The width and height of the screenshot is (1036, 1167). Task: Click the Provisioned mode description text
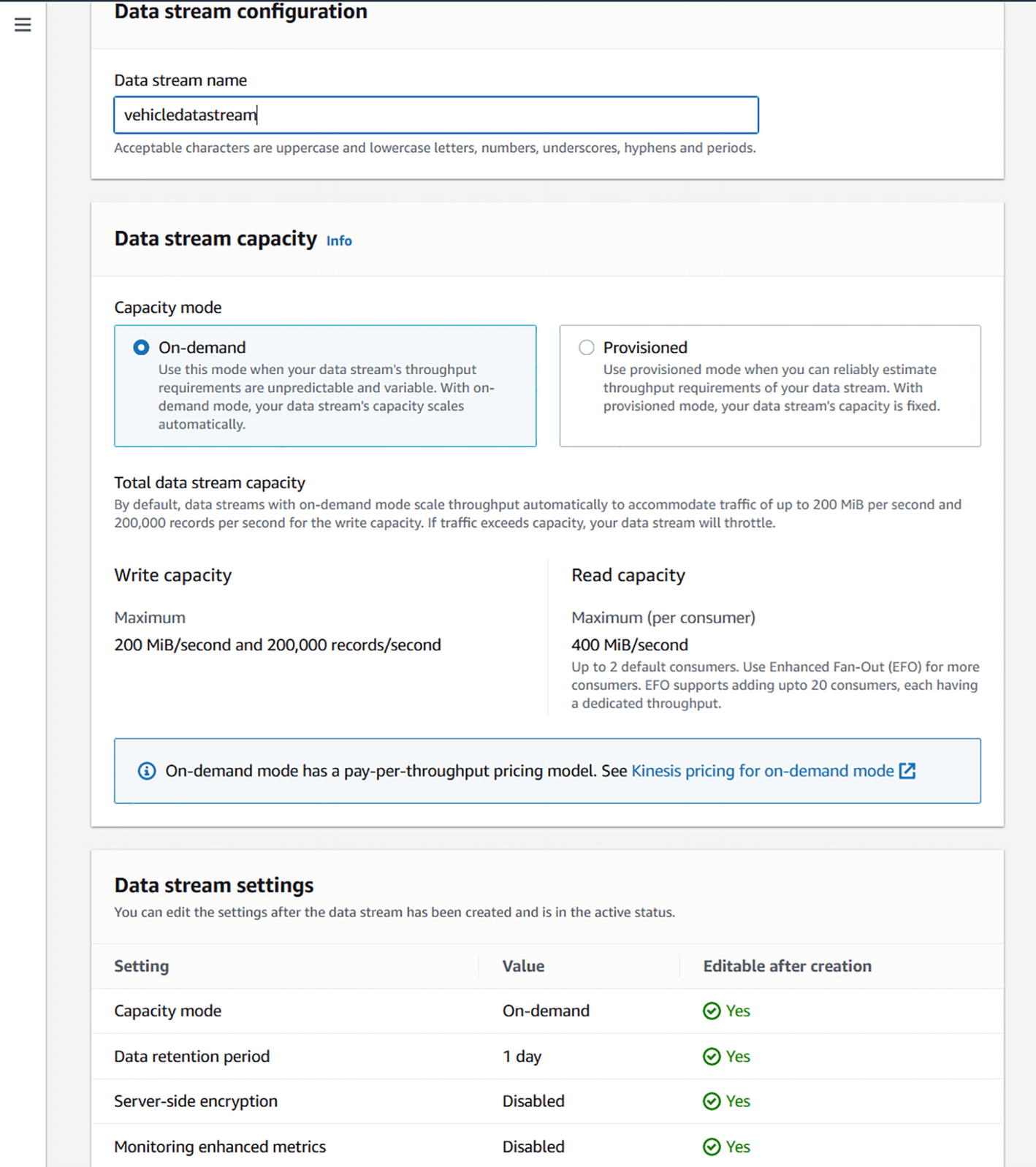[x=771, y=388]
